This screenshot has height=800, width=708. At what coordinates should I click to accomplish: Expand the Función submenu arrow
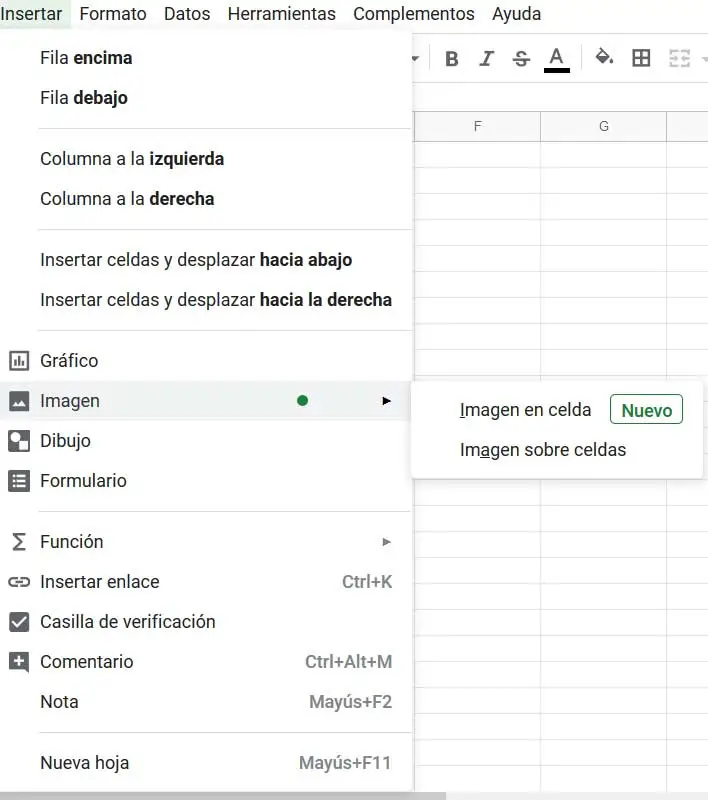tap(386, 542)
